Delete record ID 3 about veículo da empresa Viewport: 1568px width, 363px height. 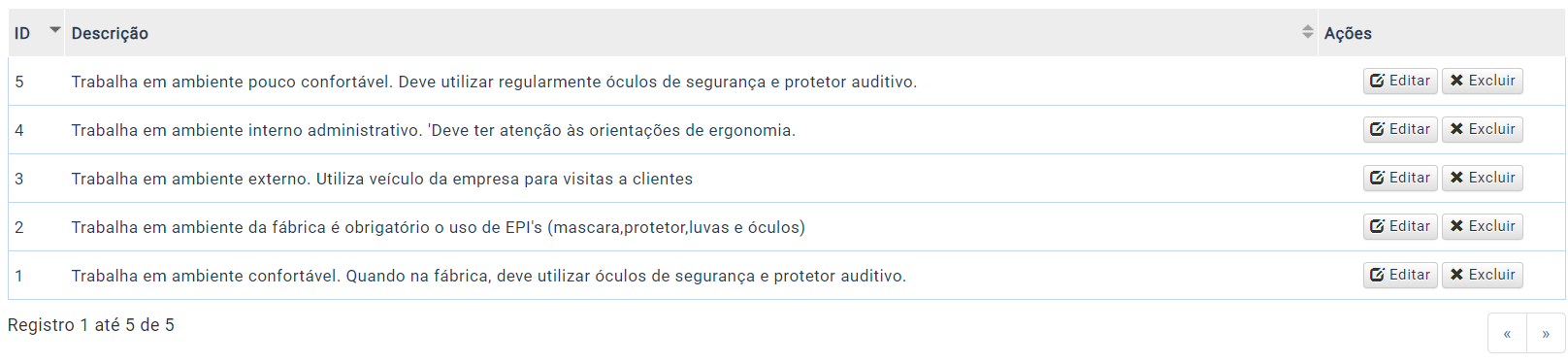[x=1482, y=178]
